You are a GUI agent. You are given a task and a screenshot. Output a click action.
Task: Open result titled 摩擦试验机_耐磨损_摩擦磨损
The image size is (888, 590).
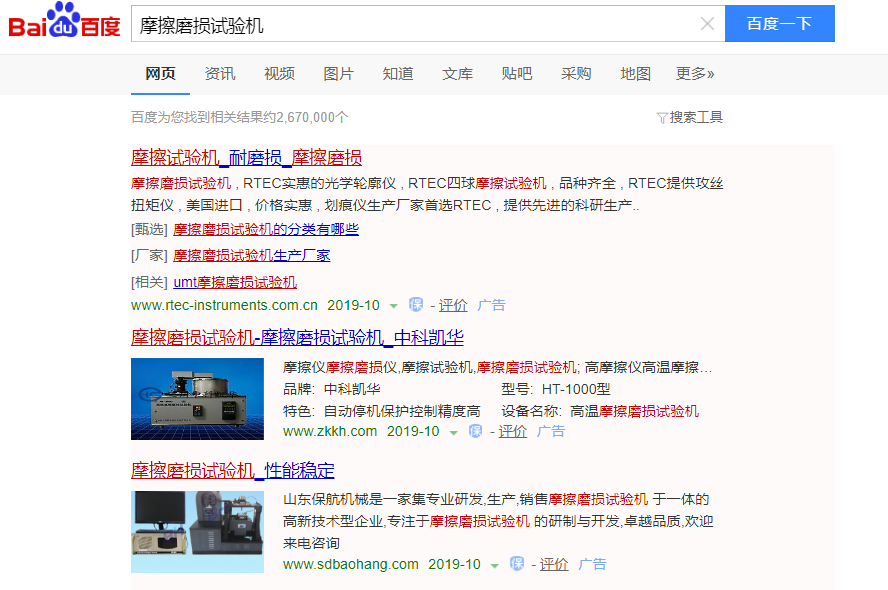[x=246, y=157]
